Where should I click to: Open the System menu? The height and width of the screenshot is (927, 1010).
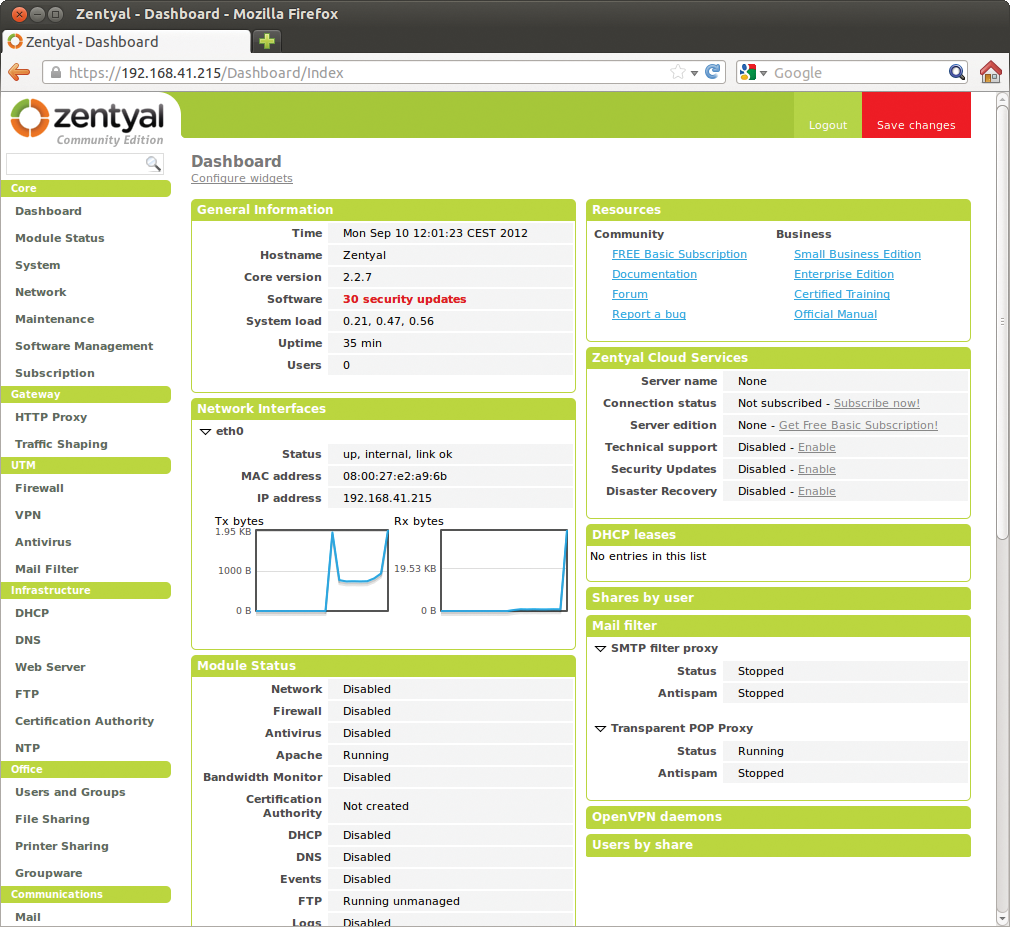coord(37,265)
